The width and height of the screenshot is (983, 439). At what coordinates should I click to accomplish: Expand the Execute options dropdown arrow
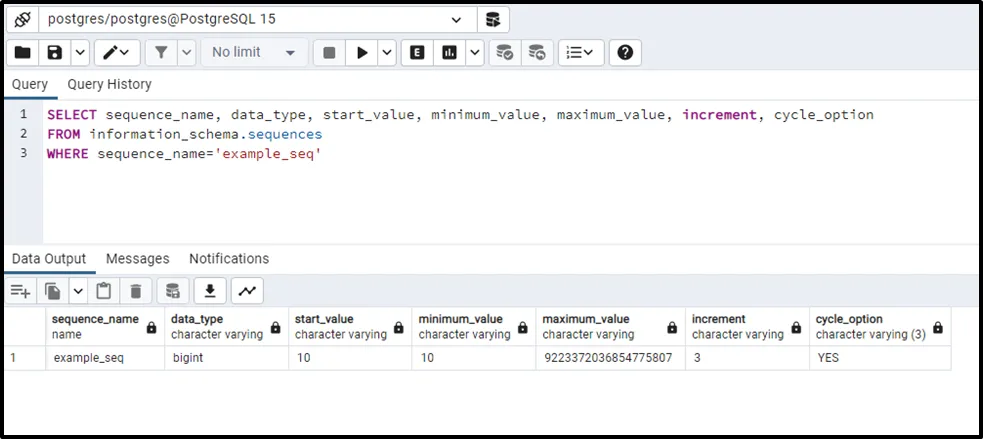click(386, 53)
